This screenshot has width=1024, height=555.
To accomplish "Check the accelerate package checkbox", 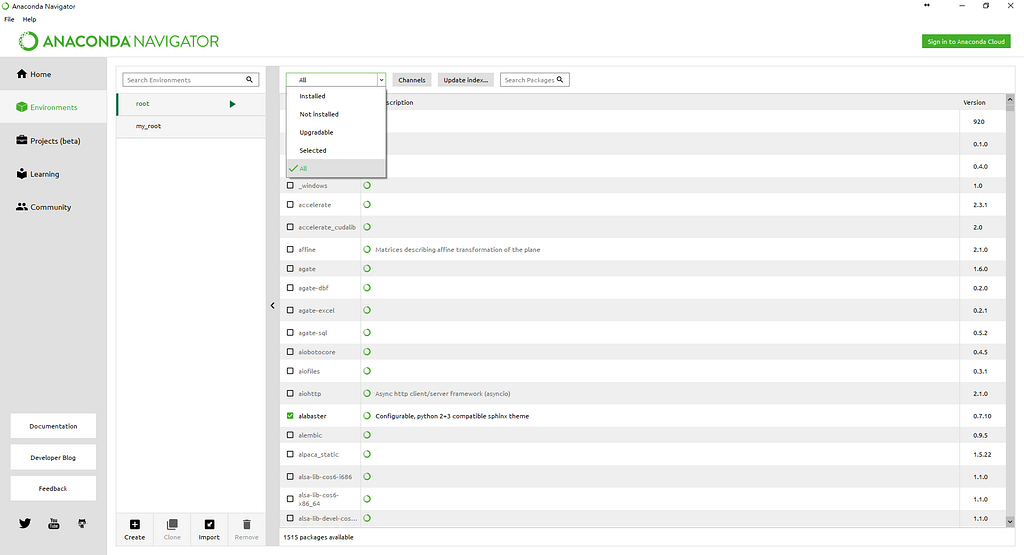I will [x=290, y=204].
